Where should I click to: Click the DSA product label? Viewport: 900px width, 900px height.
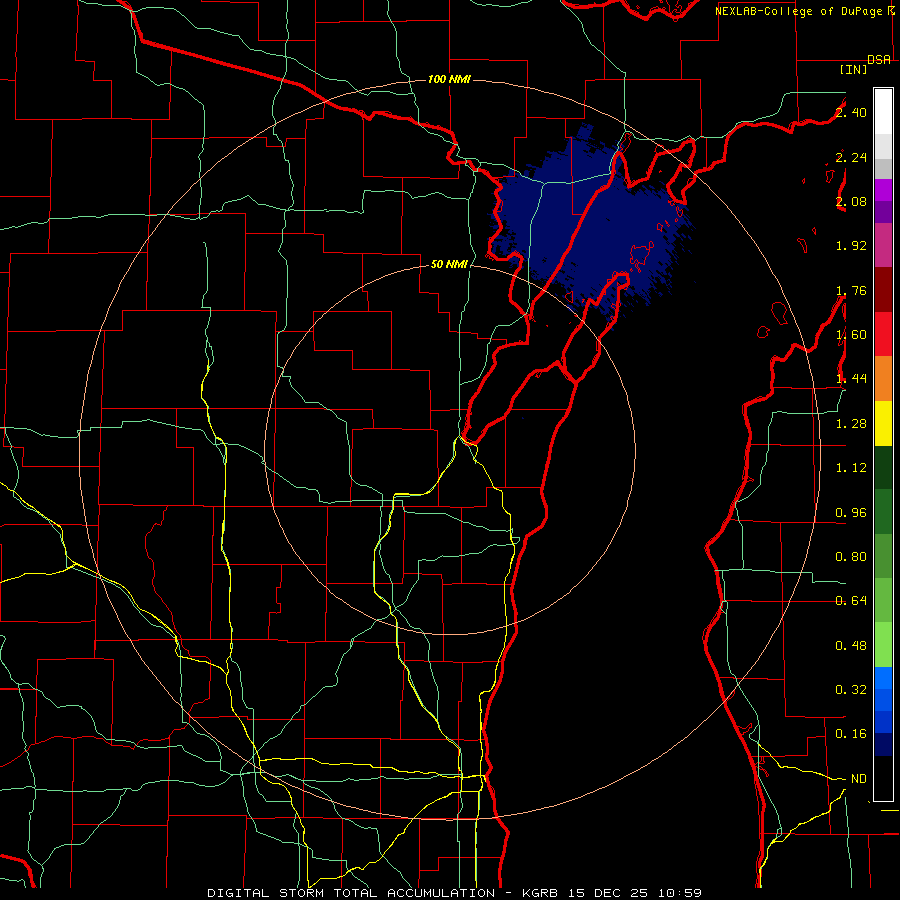tap(879, 60)
